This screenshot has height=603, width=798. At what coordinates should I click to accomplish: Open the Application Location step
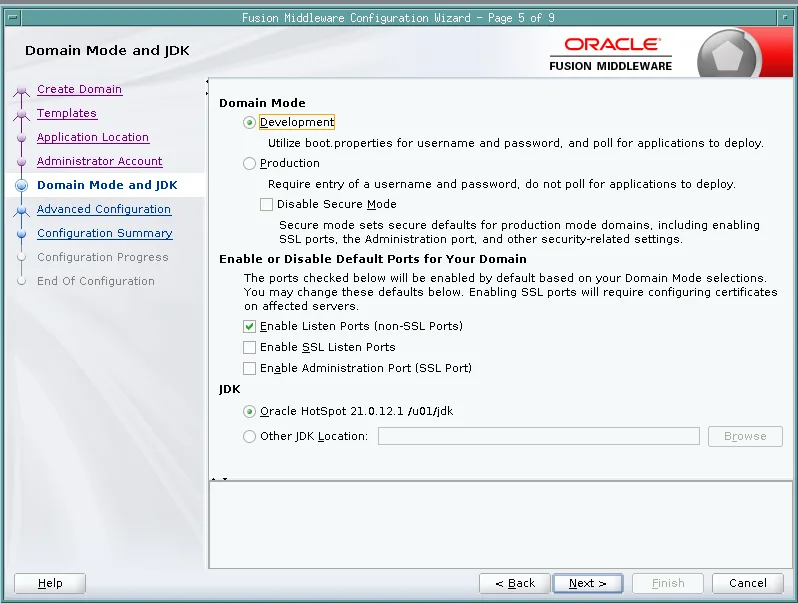(93, 137)
